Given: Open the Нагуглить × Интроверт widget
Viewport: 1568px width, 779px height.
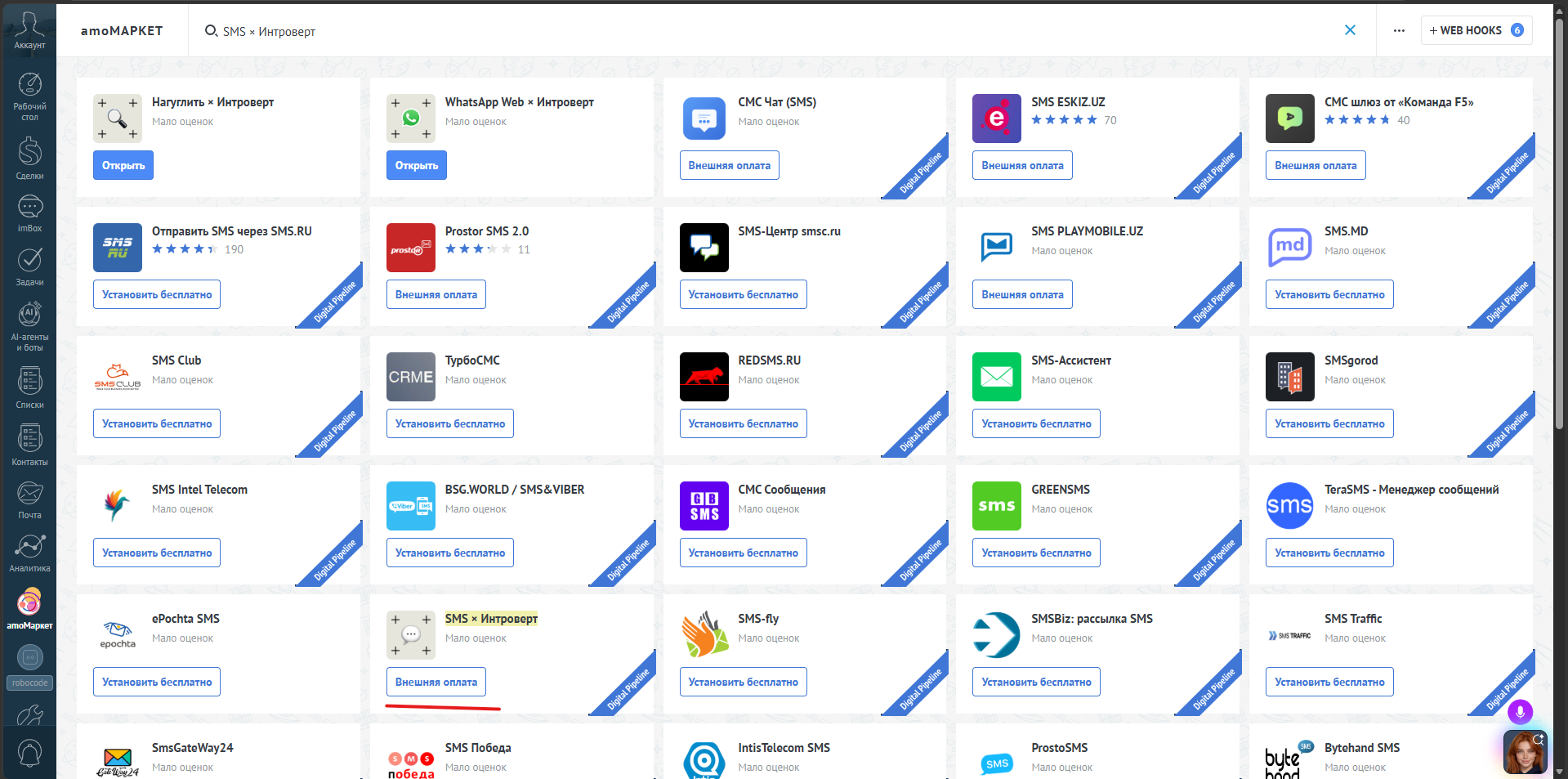Looking at the screenshot, I should [123, 165].
